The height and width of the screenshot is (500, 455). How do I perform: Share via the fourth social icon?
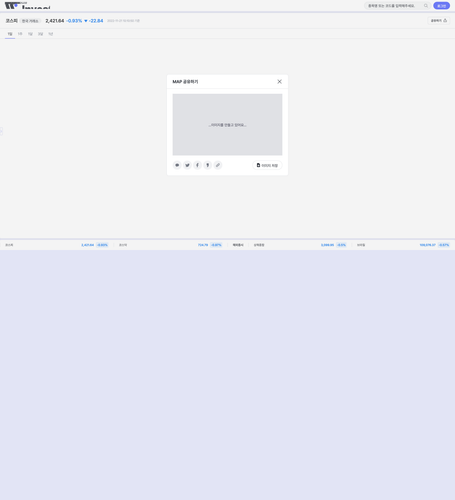208,165
